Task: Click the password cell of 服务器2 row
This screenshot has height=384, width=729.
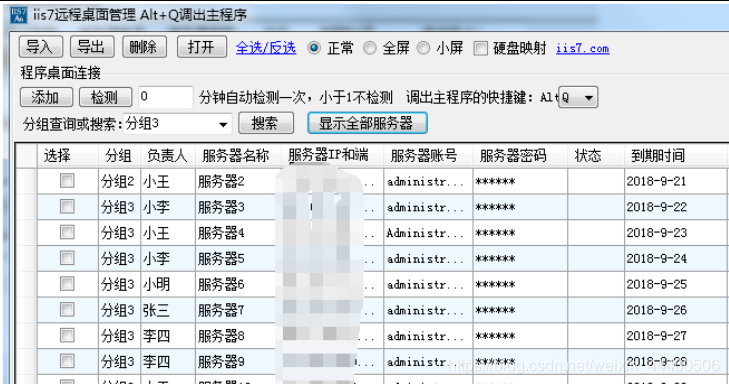Action: pyautogui.click(x=520, y=181)
